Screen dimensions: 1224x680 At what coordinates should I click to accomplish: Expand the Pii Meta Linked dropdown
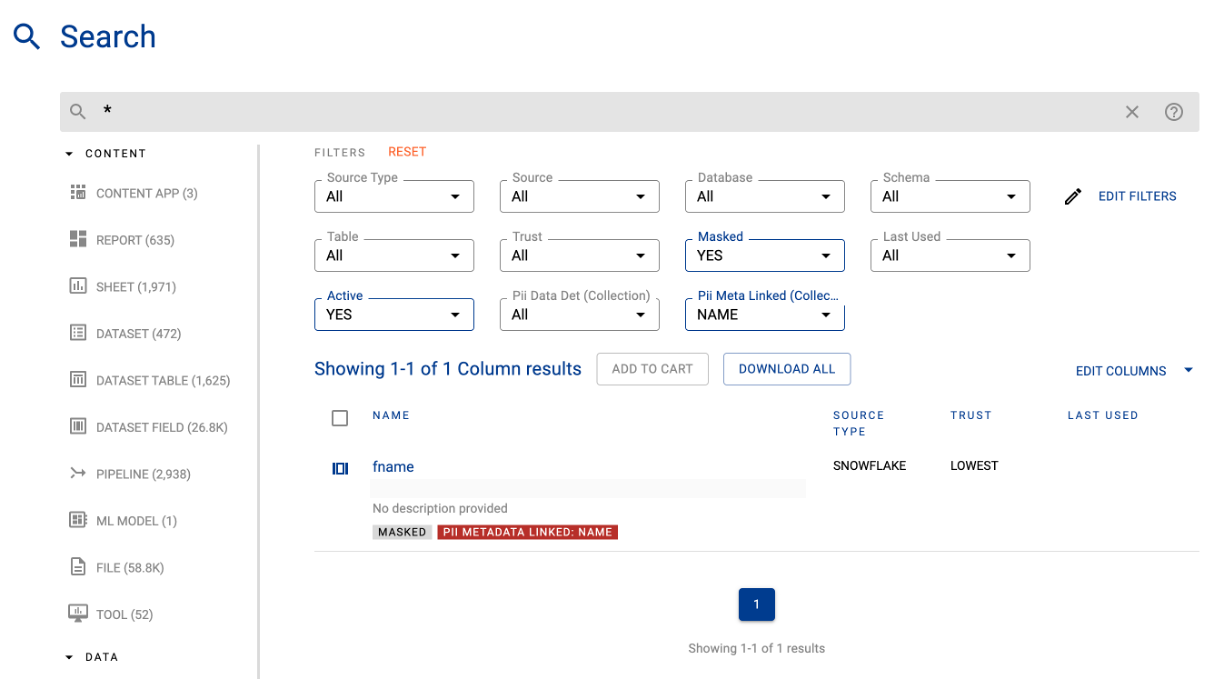[764, 315]
